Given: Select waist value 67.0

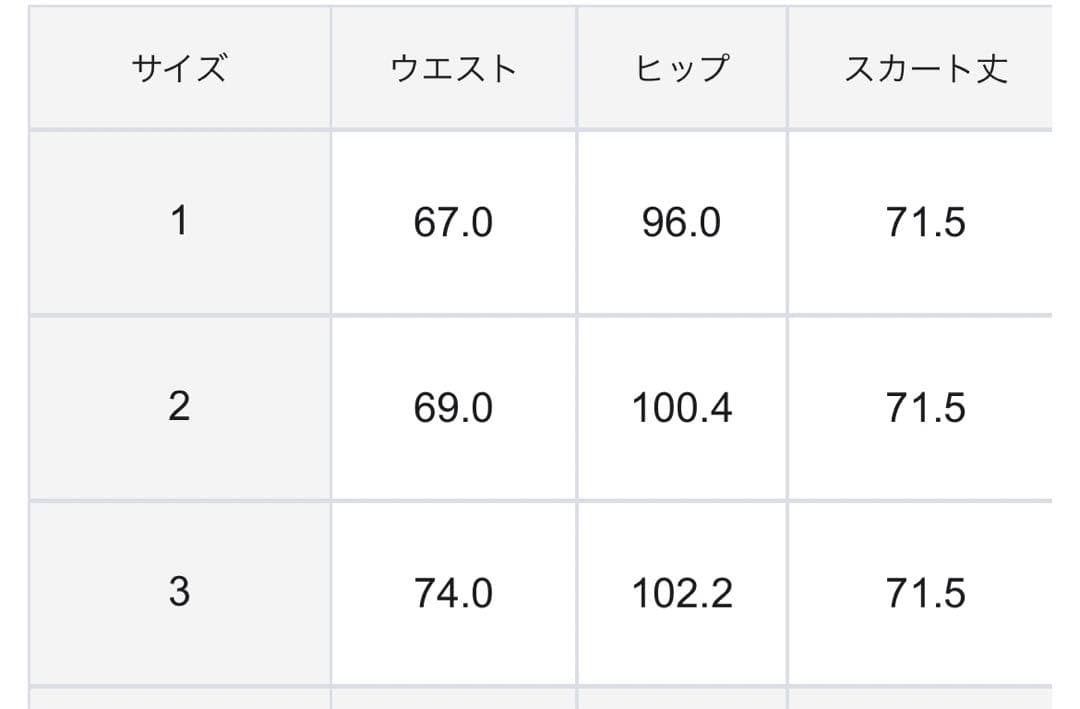Looking at the screenshot, I should tap(453, 222).
